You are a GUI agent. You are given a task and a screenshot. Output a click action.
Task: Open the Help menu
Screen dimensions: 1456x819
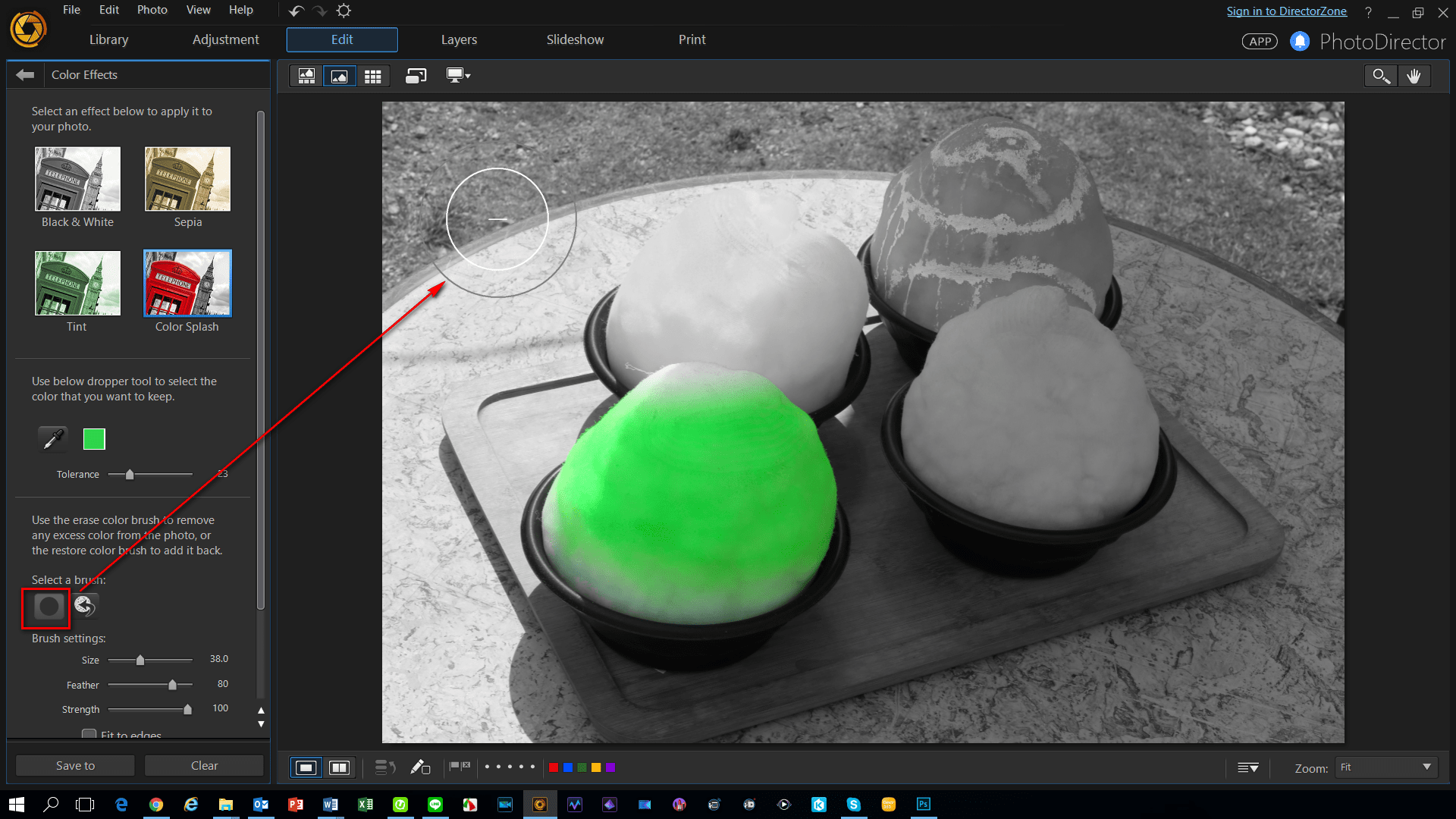pos(241,10)
